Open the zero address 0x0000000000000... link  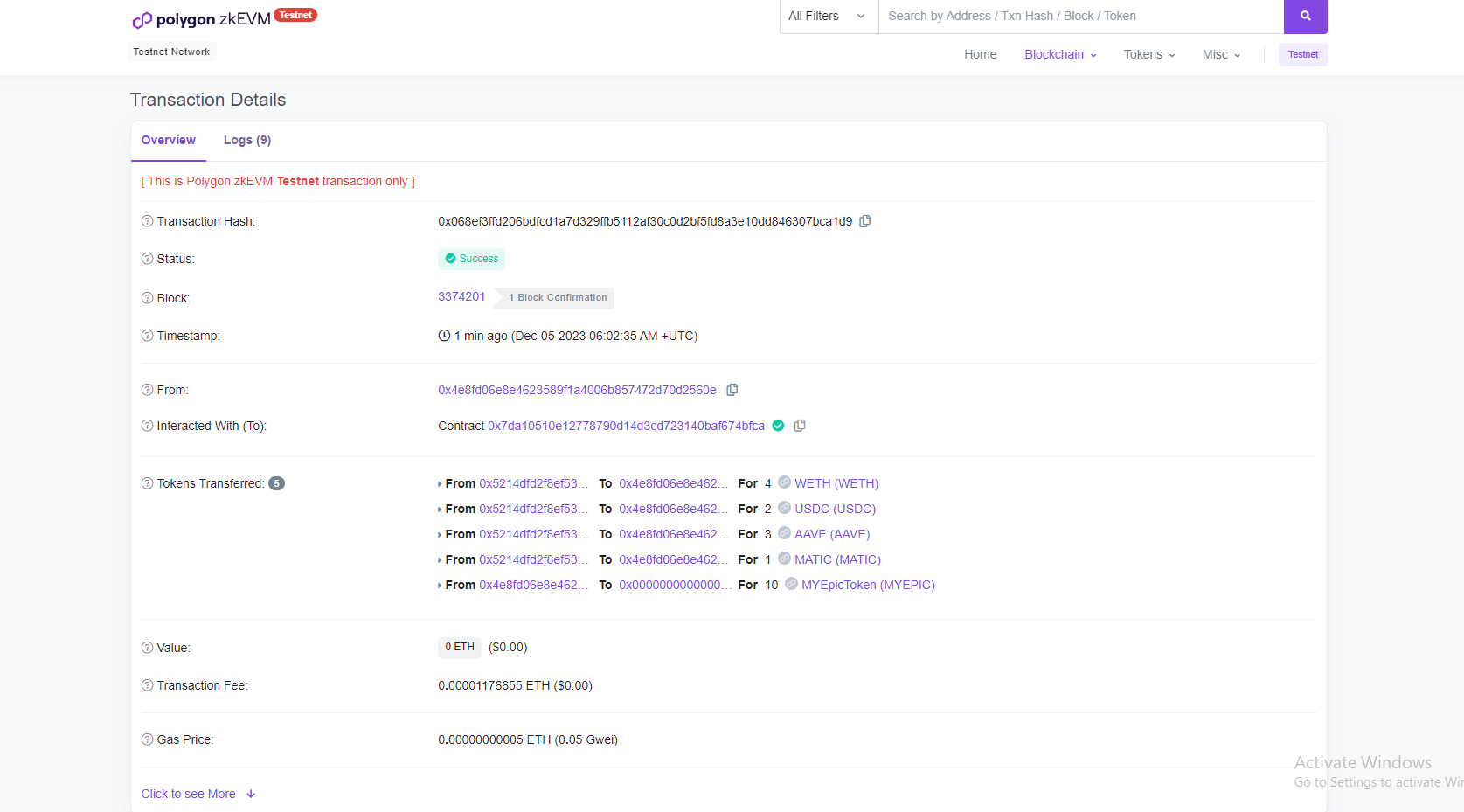(674, 585)
